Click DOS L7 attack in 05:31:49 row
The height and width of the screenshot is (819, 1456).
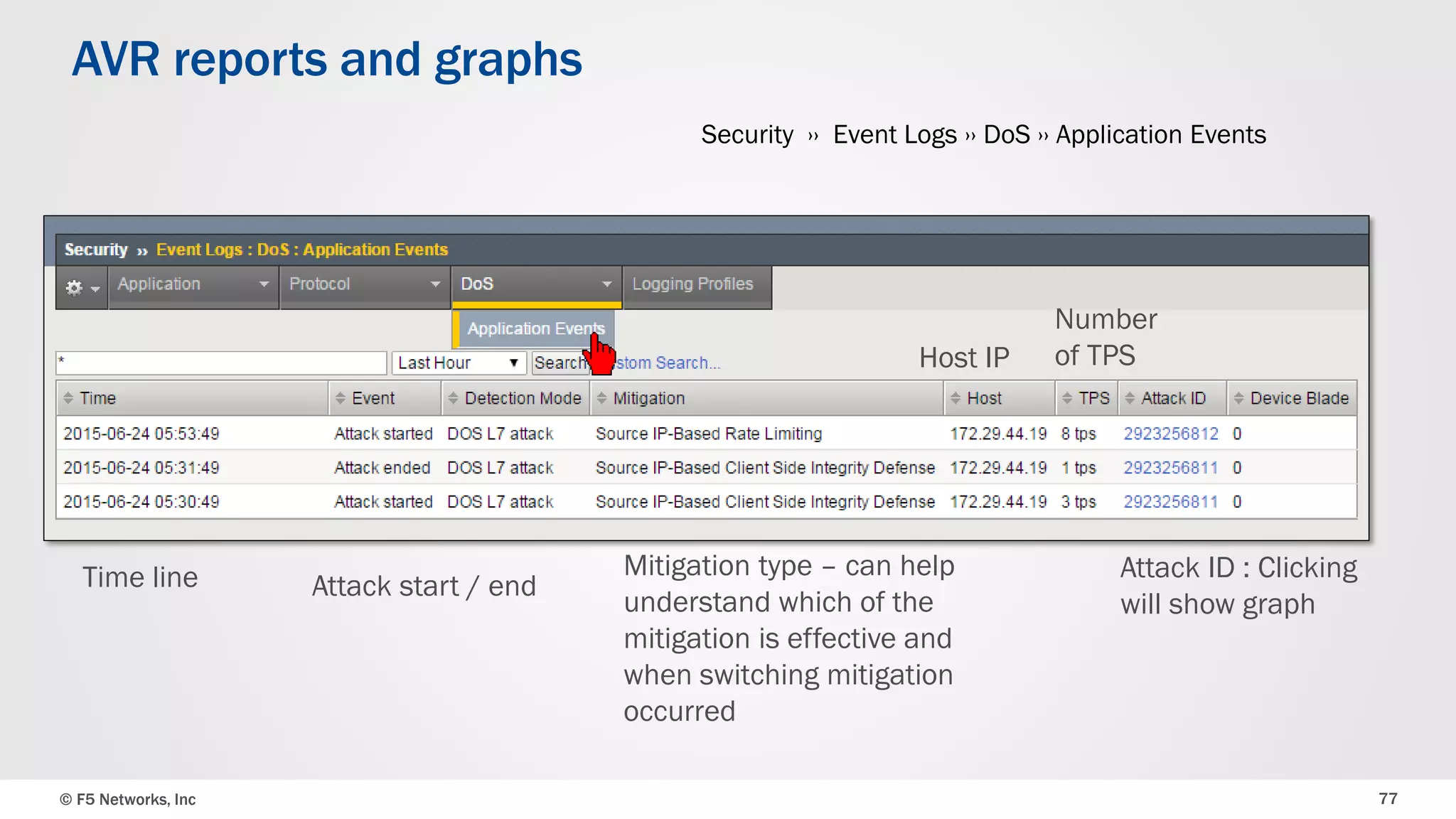tap(500, 468)
